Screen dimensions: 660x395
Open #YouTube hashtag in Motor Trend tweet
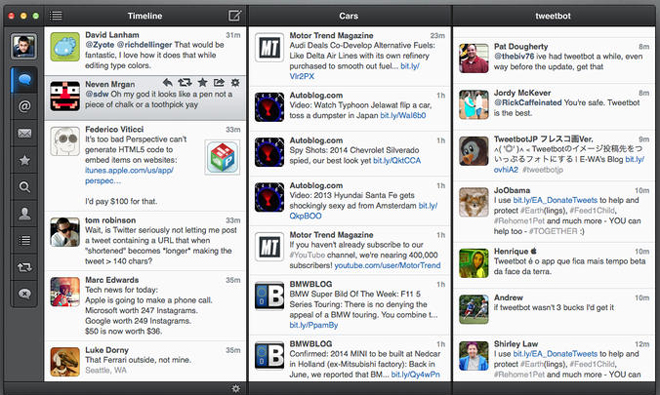click(x=307, y=255)
